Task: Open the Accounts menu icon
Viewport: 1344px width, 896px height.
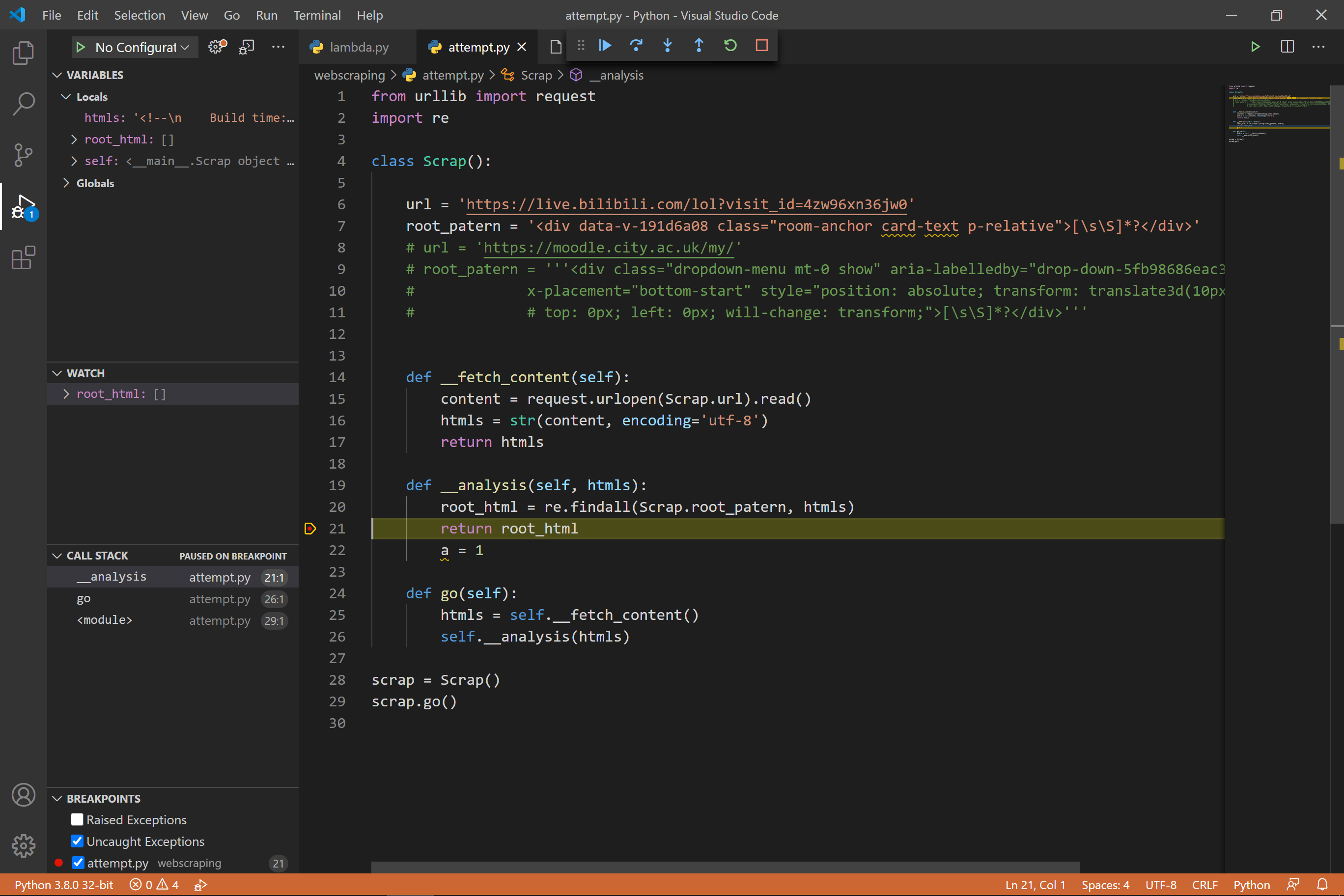Action: (24, 795)
